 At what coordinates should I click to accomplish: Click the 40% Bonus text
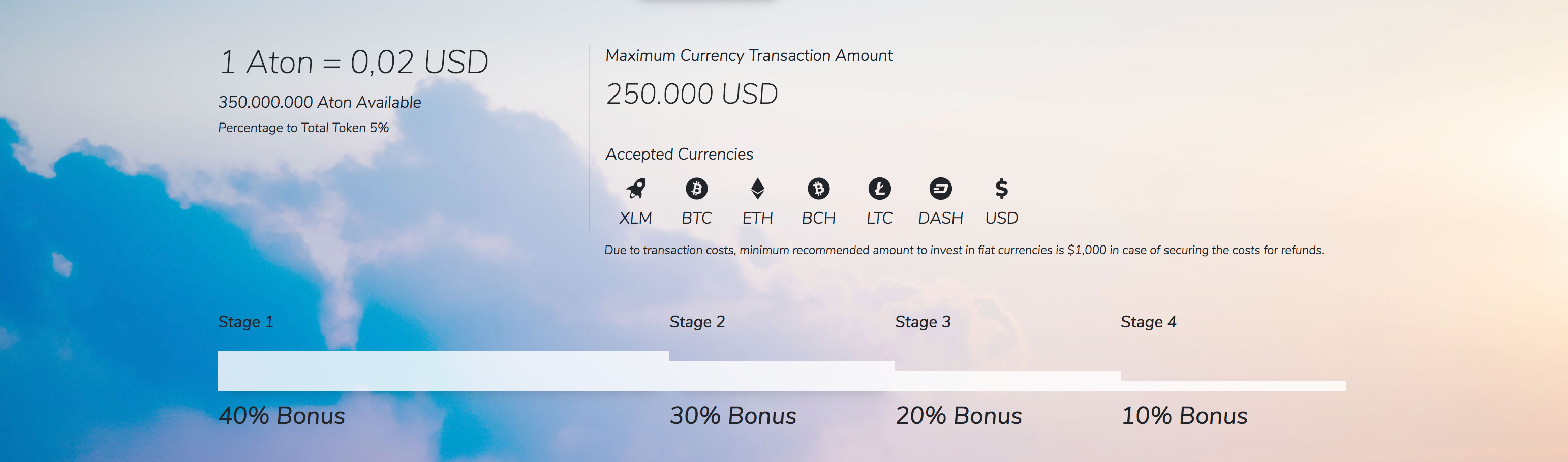(281, 416)
